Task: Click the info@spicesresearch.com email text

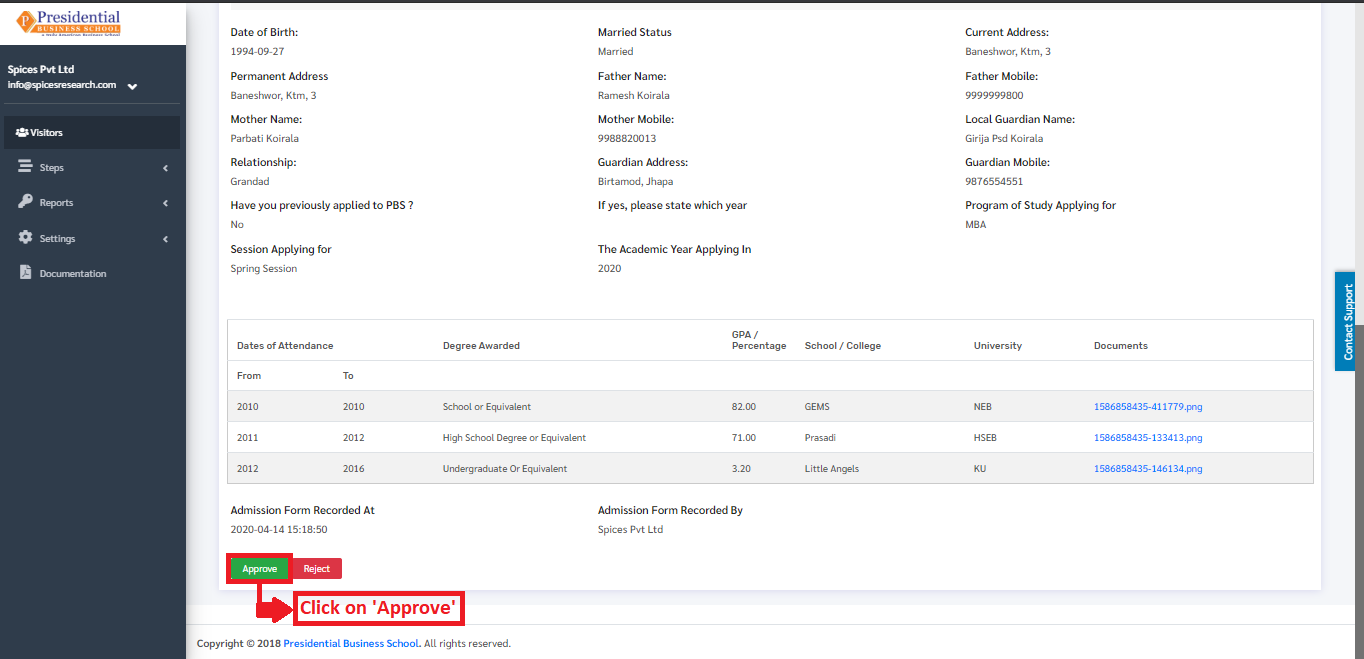Action: (62, 85)
